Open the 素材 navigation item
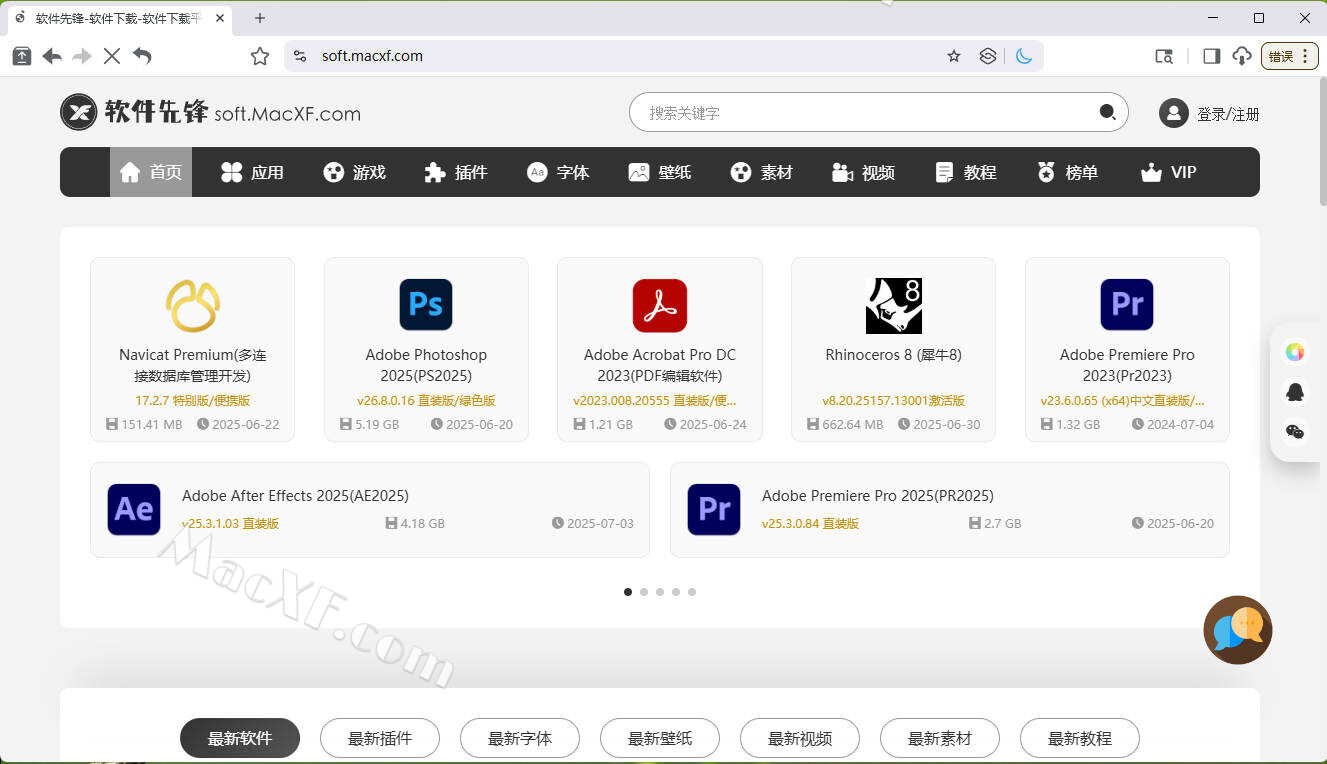The width and height of the screenshot is (1327, 764). [x=762, y=172]
